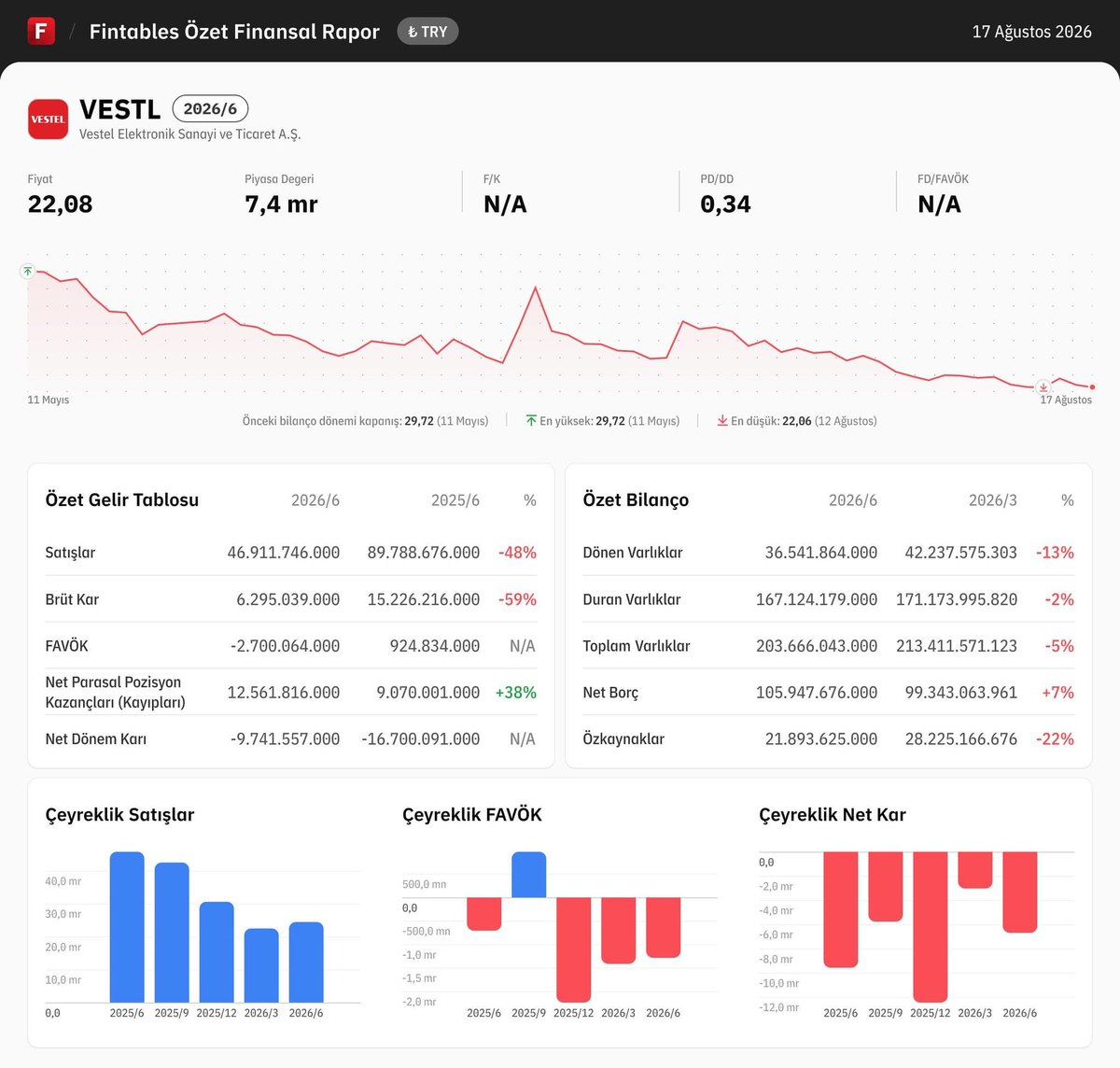
Task: Click the FD/FAVÖK value N/A
Action: click(939, 204)
